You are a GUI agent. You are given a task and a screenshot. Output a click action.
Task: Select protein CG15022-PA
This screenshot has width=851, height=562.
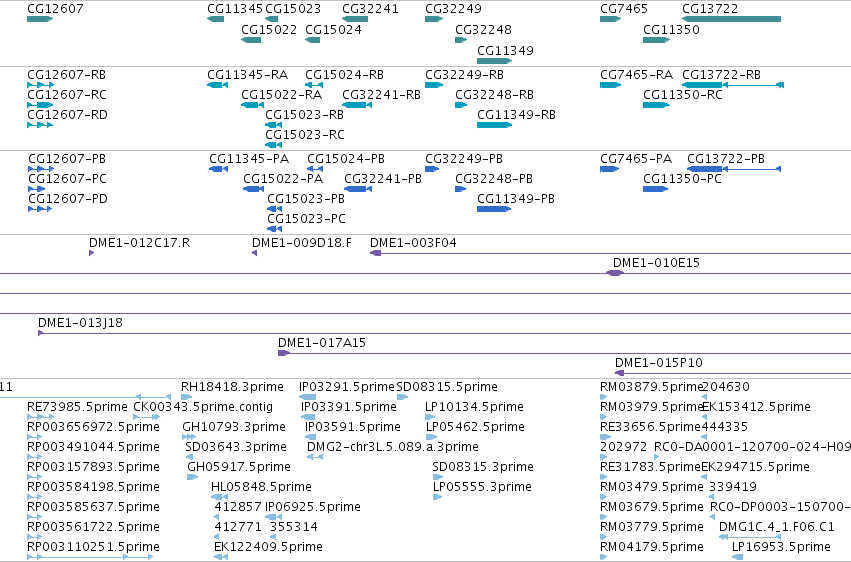pyautogui.click(x=283, y=178)
